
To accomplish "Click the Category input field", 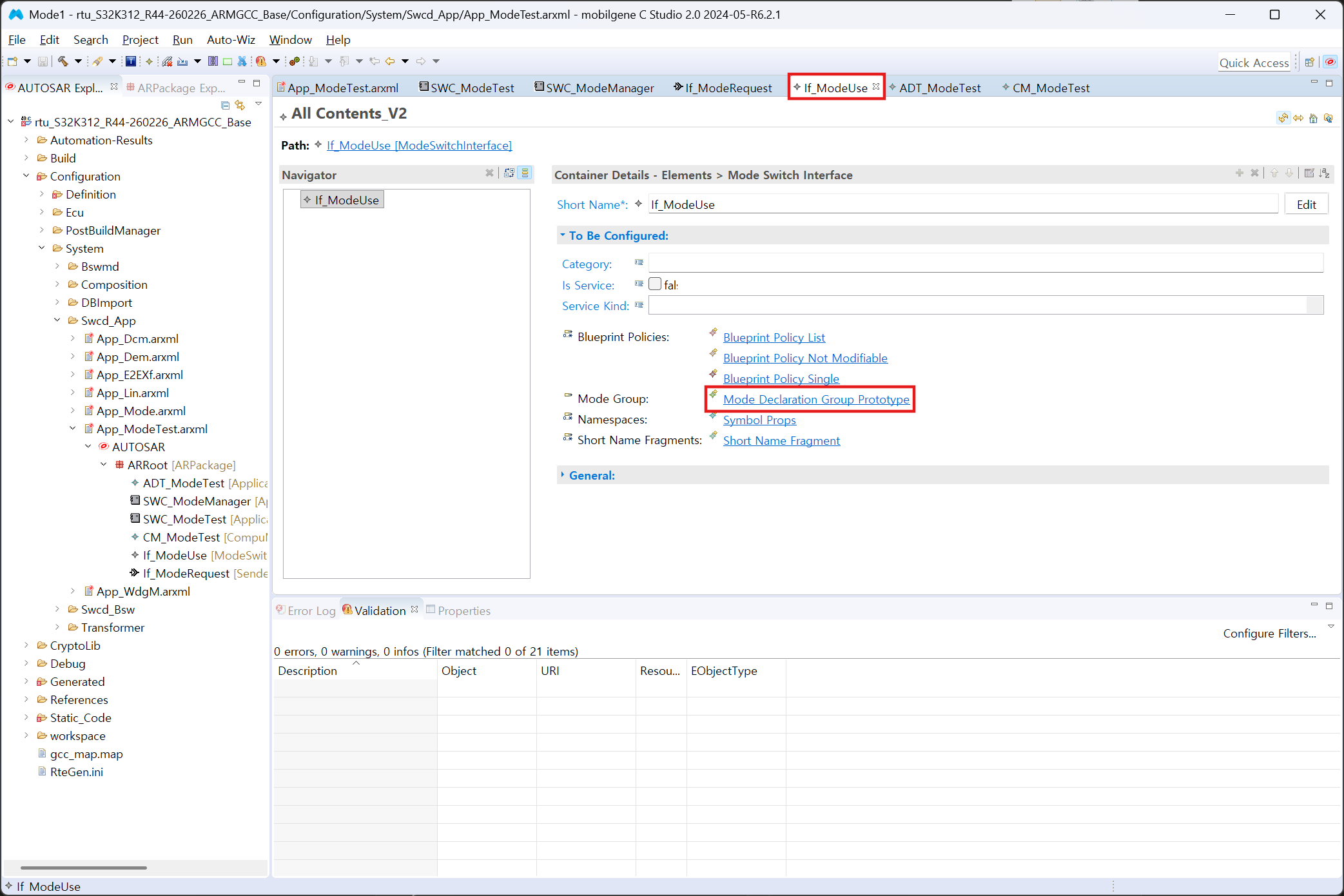I will pyautogui.click(x=986, y=263).
